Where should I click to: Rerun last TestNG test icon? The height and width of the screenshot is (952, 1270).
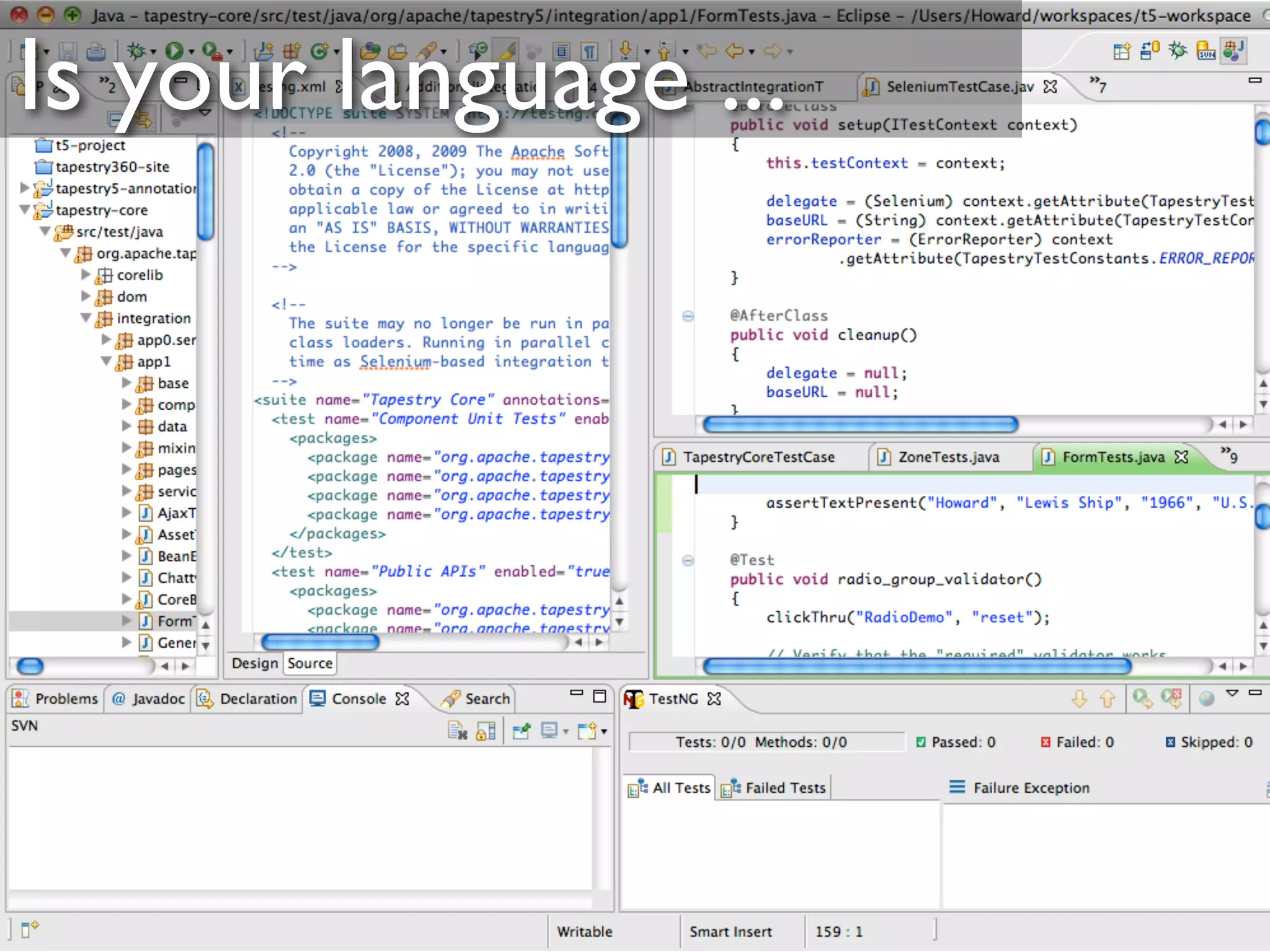click(1142, 699)
